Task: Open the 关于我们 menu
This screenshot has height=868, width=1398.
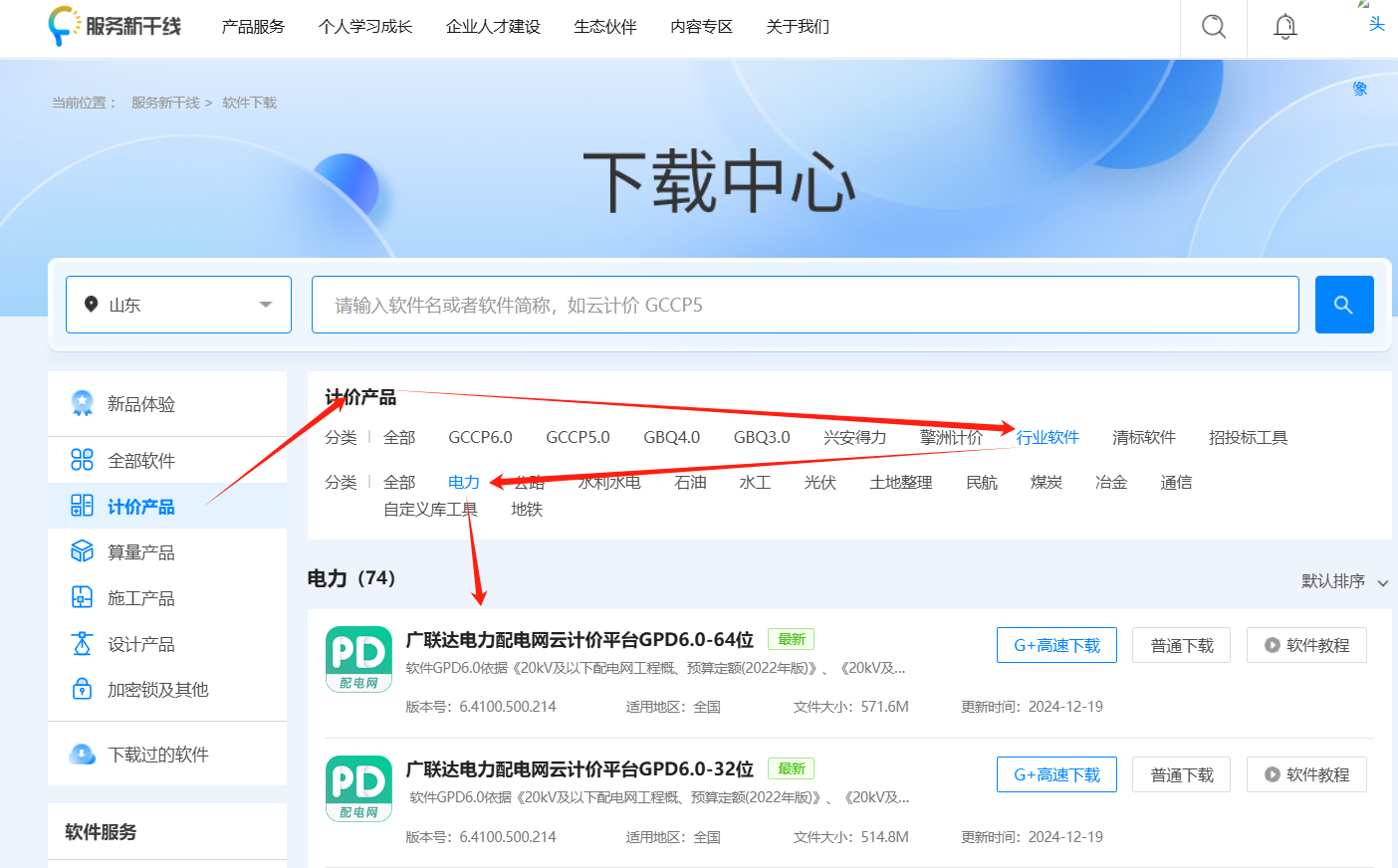Action: pyautogui.click(x=798, y=27)
